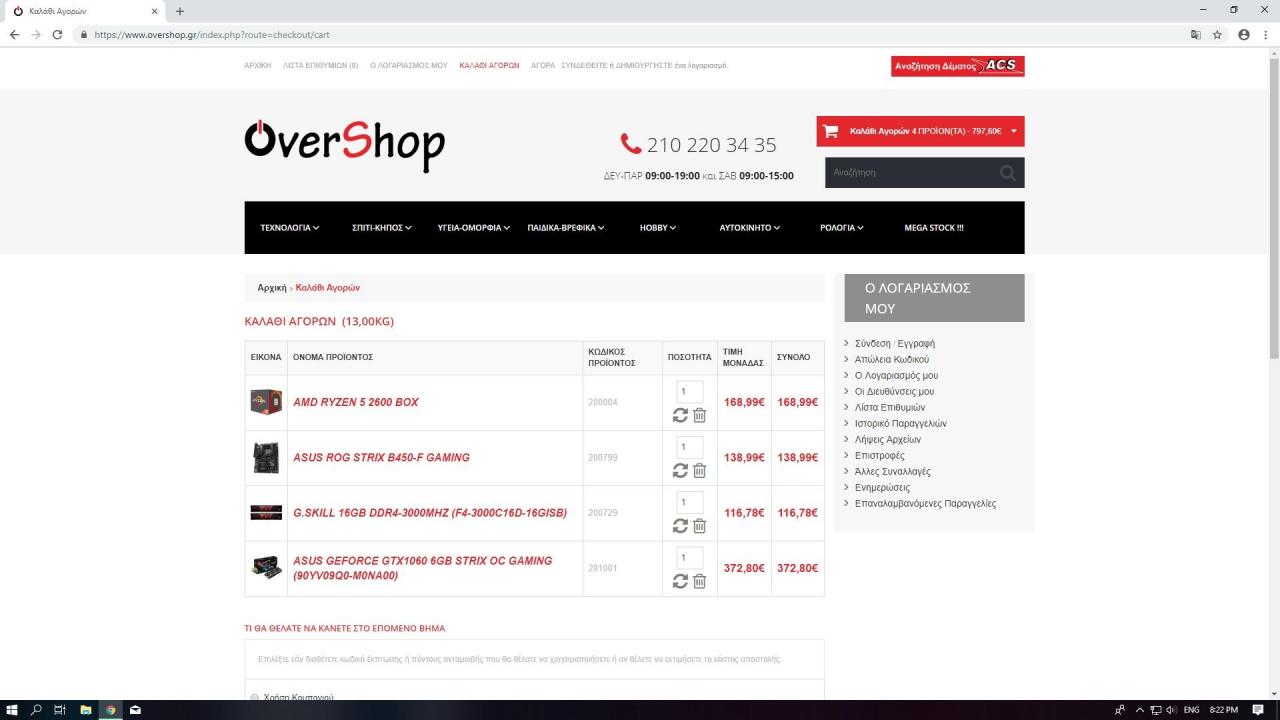Expand the ΣΠΙΤΙ-ΚΗΠΟΣ category menu
The height and width of the screenshot is (720, 1280).
(382, 228)
